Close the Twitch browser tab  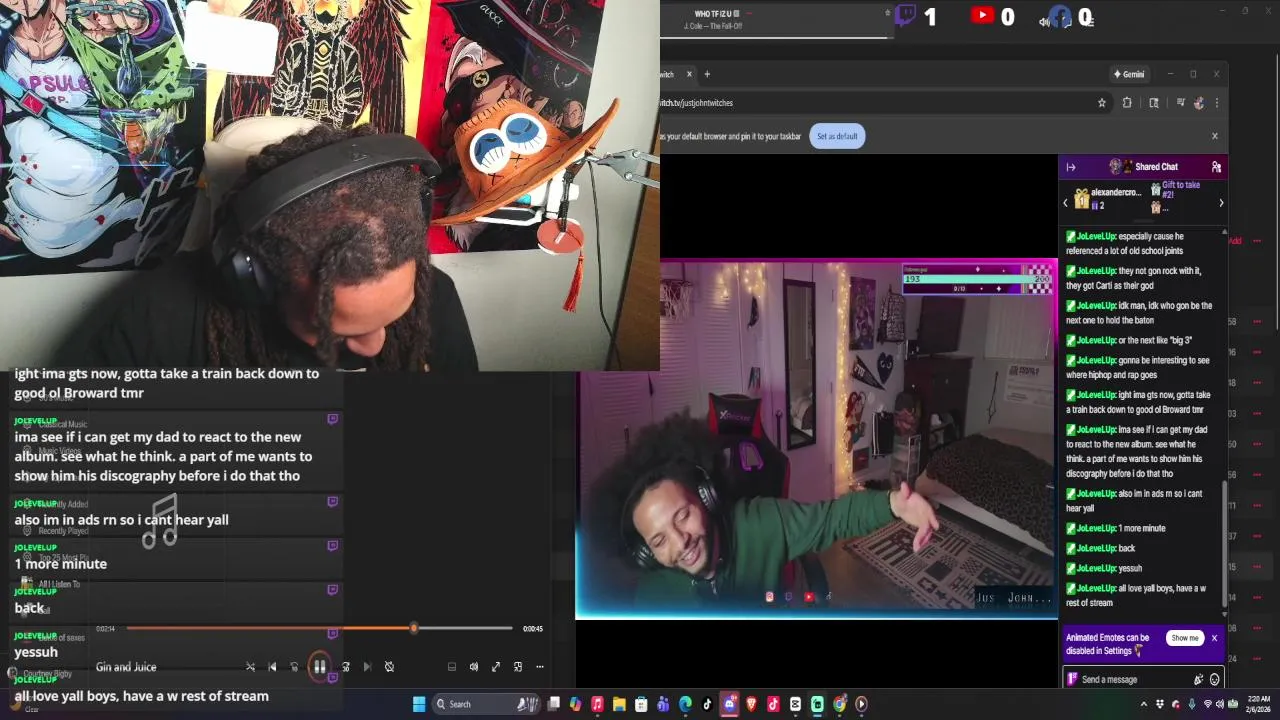click(687, 74)
